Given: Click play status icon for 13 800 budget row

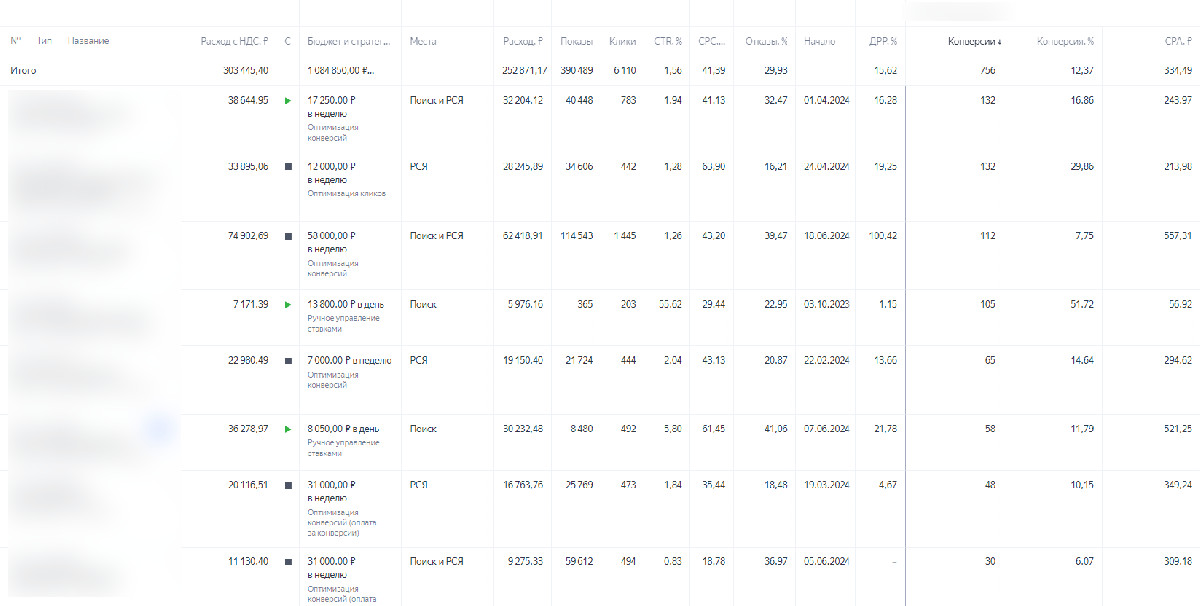Looking at the screenshot, I should coord(288,304).
